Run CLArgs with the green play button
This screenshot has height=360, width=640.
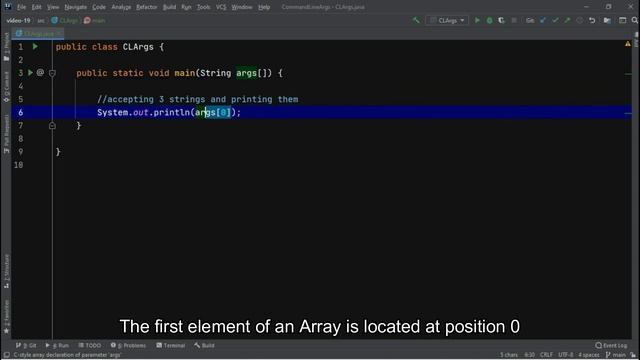coord(477,20)
